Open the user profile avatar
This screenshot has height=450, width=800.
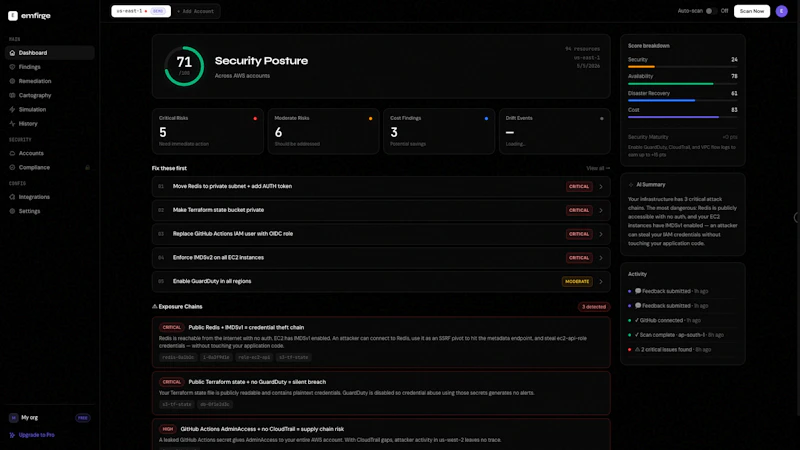coord(781,11)
